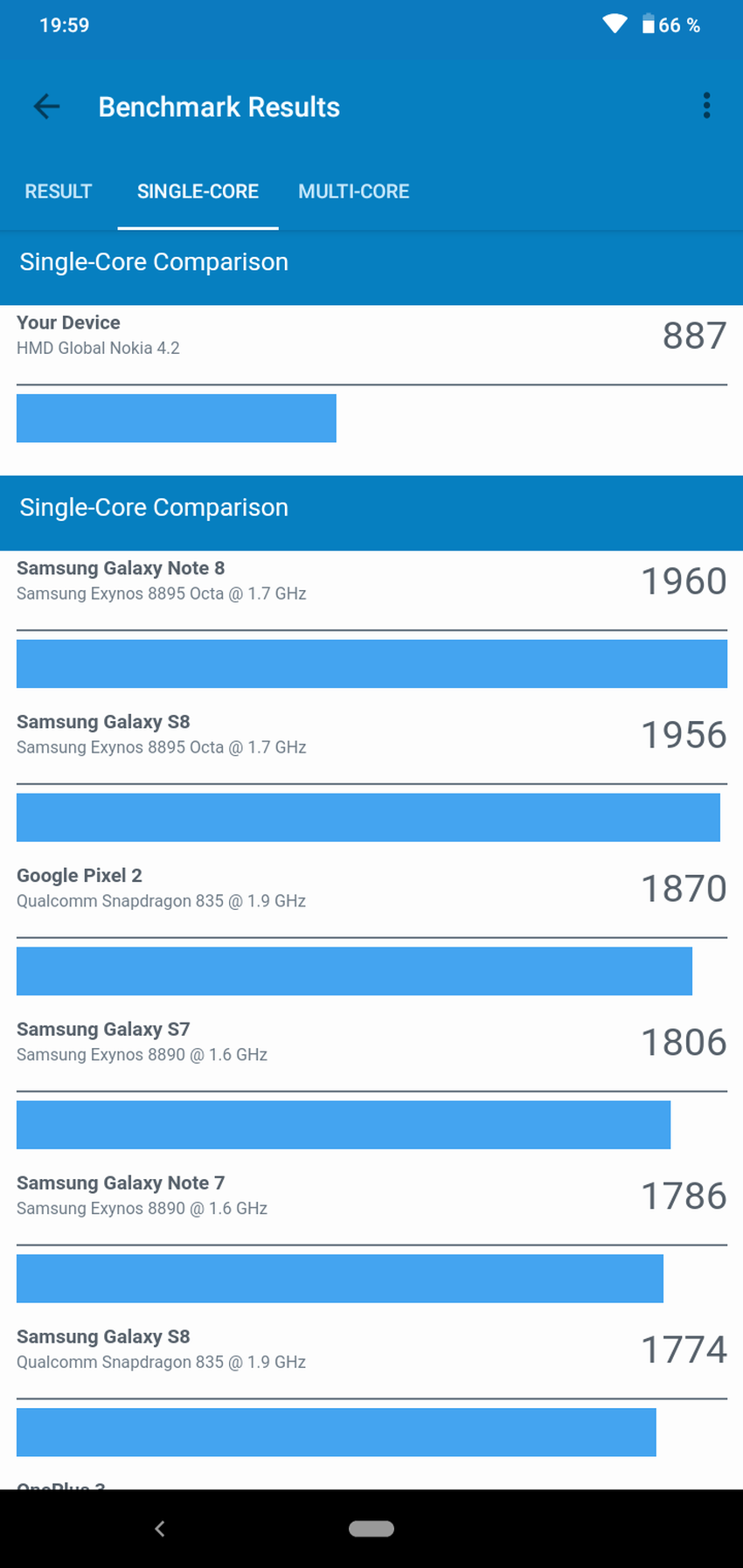Select the SINGLE-CORE tab
Viewport: 743px width, 1568px height.
click(x=198, y=191)
